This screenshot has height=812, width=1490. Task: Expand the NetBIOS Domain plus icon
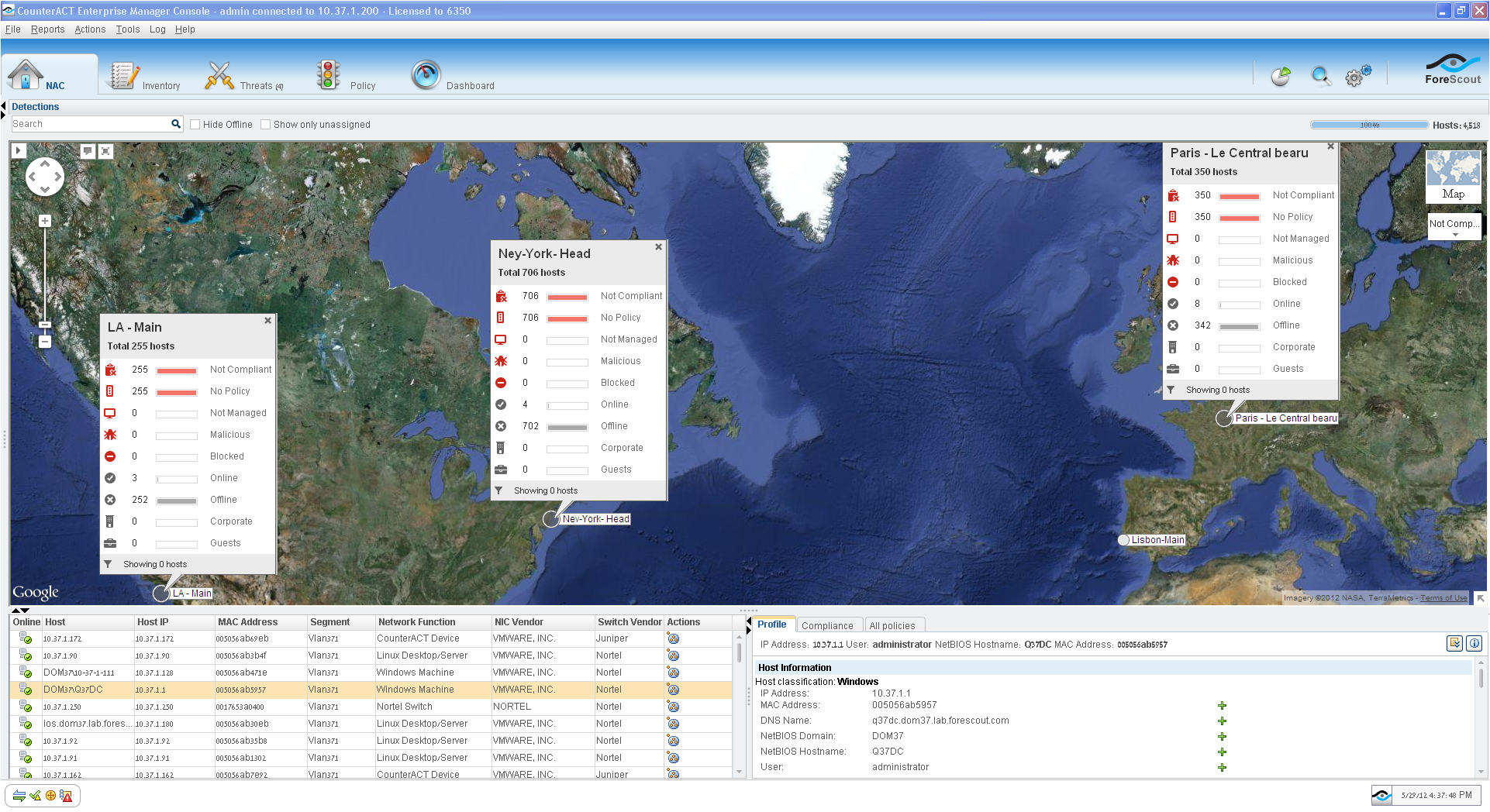point(1222,737)
